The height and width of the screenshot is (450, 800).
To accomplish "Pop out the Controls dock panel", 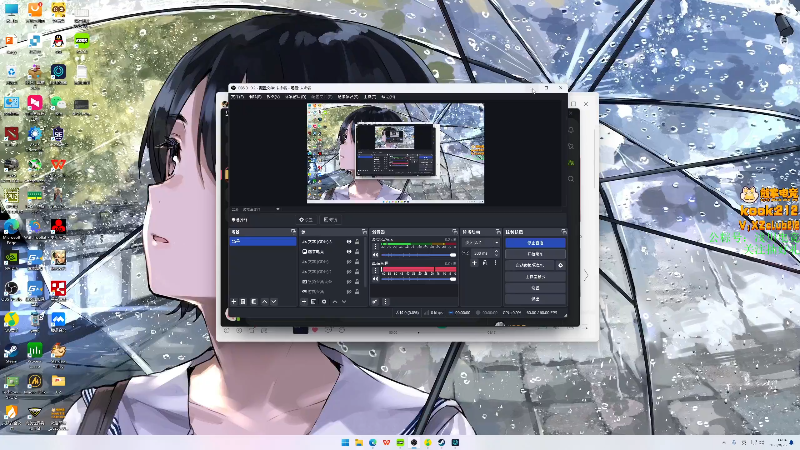I will (564, 232).
